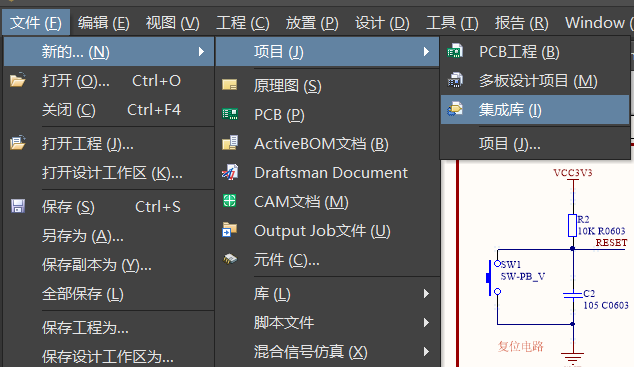Create new PCB工程 (B) project
Viewport: 634px width, 367px height.
click(535, 51)
